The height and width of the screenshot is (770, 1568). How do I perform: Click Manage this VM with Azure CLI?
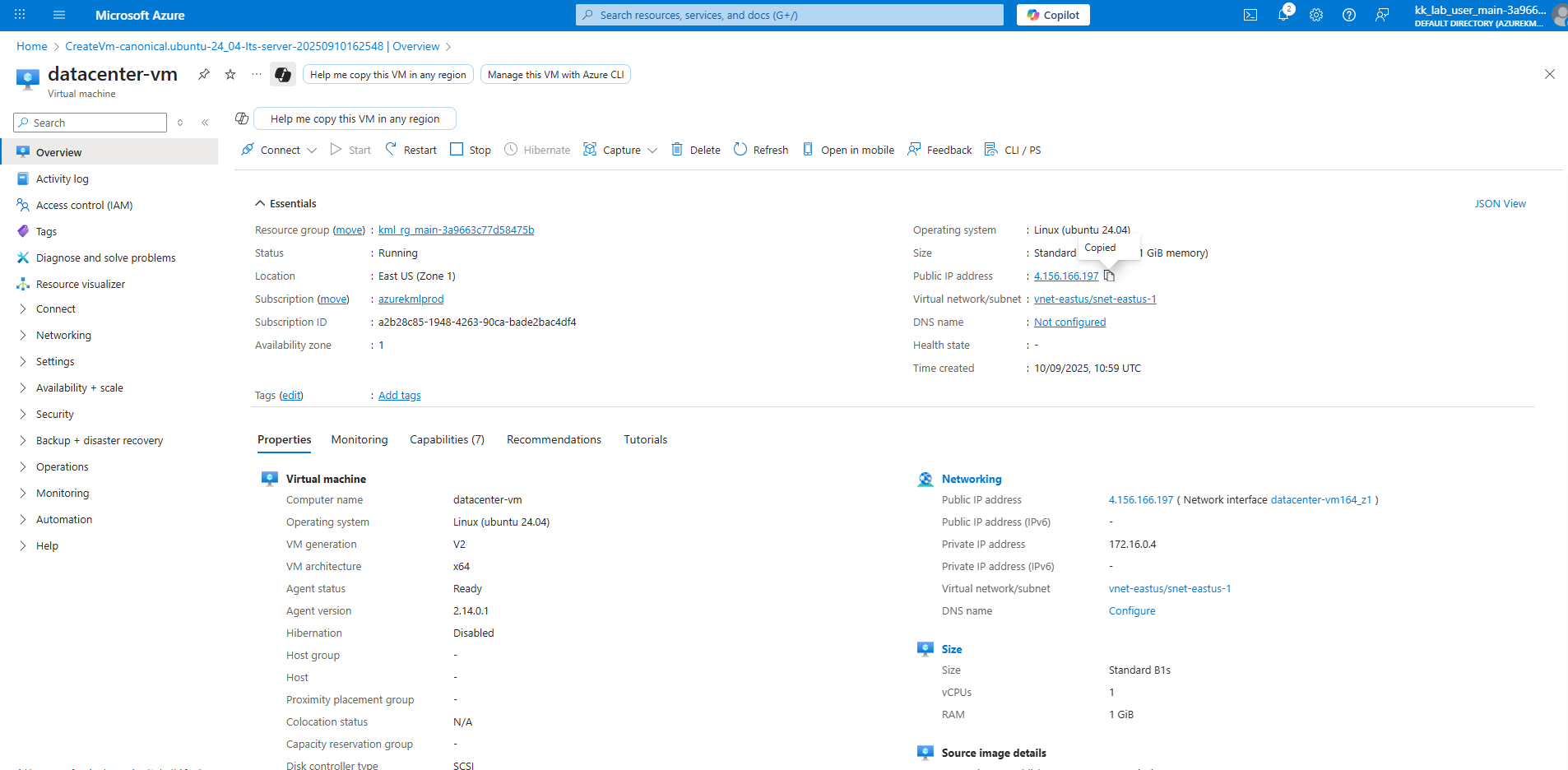click(x=556, y=75)
